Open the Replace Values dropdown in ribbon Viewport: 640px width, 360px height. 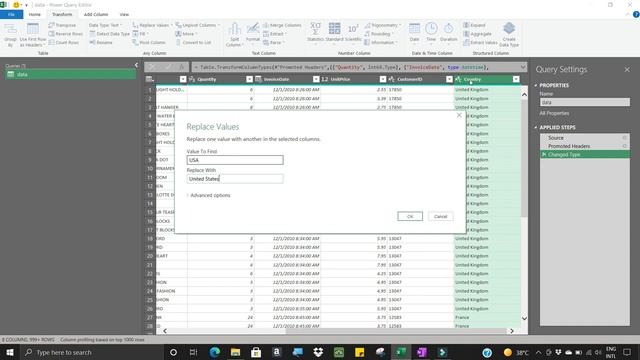tap(153, 25)
